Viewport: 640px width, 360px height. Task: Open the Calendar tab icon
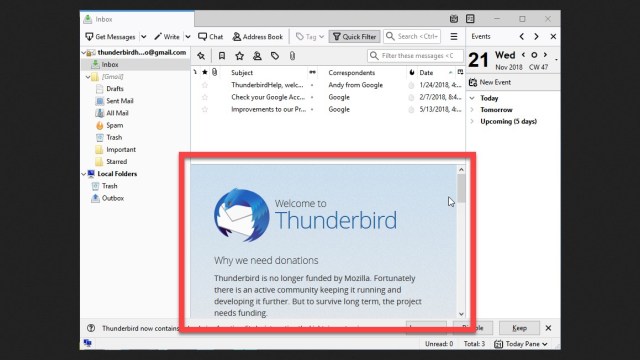click(453, 19)
